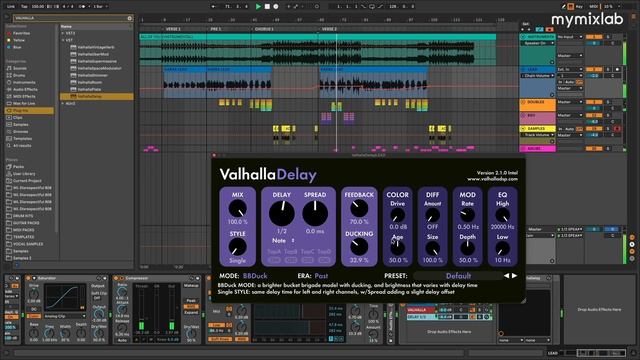
Task: Arm the round Arrangement Record button
Action: pyautogui.click(x=276, y=7)
